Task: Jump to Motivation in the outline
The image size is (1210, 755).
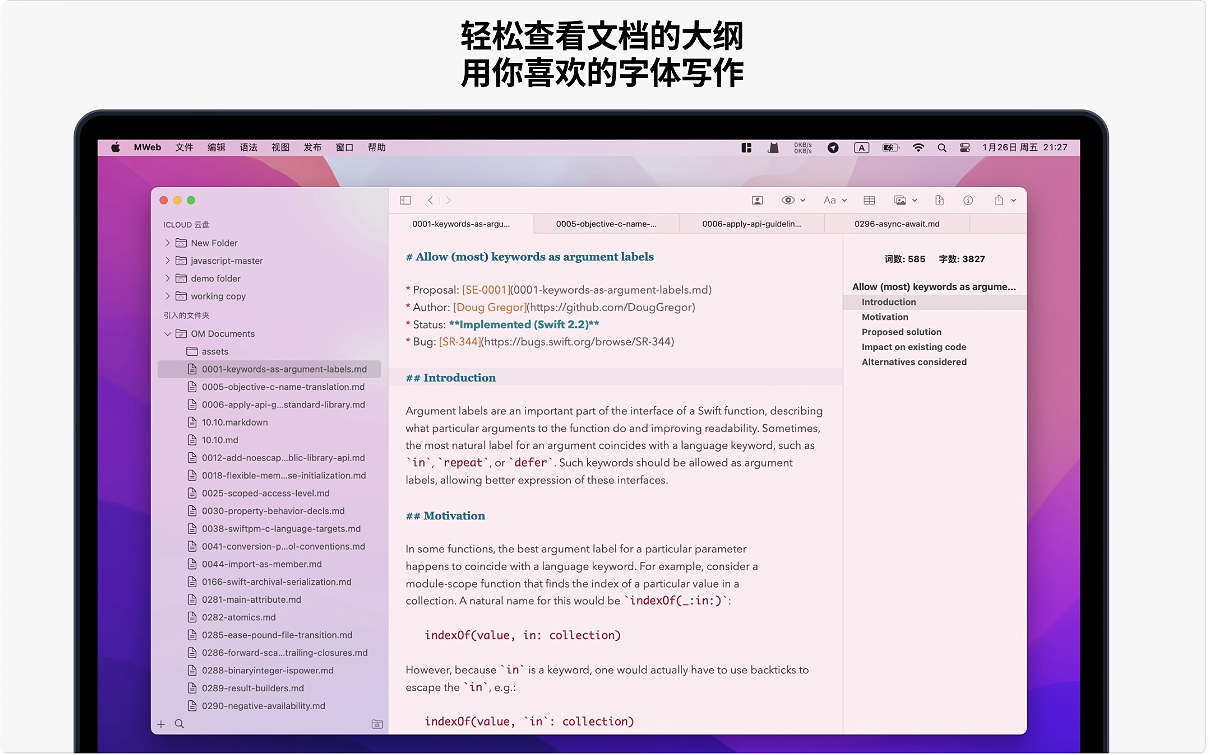Action: [x=885, y=317]
